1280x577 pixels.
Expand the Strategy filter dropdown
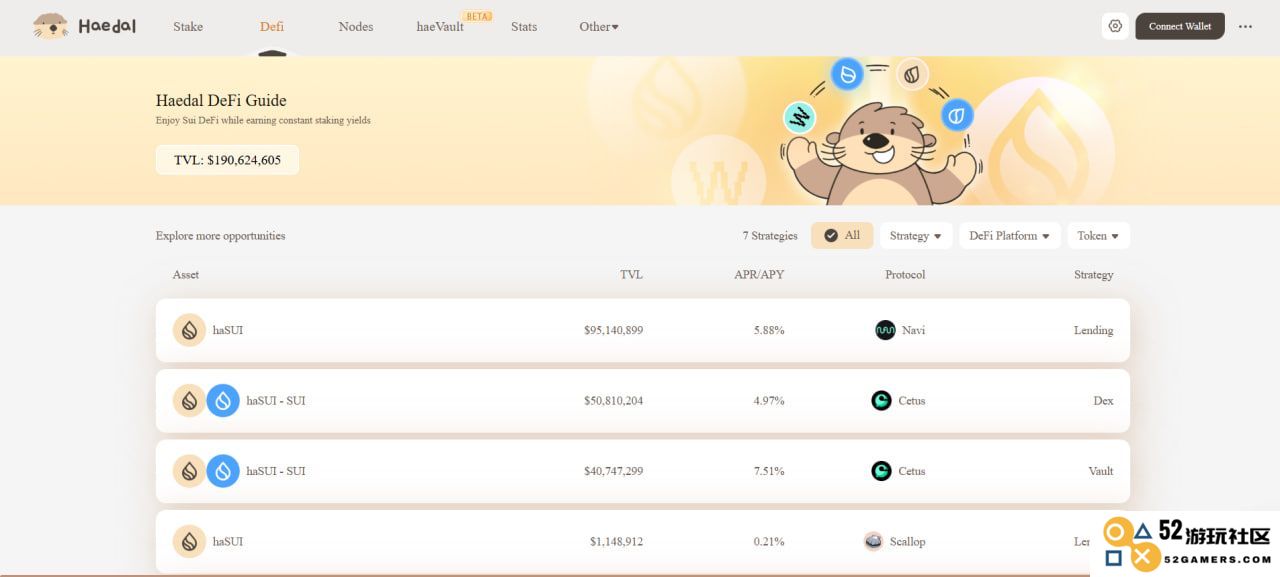[916, 236]
